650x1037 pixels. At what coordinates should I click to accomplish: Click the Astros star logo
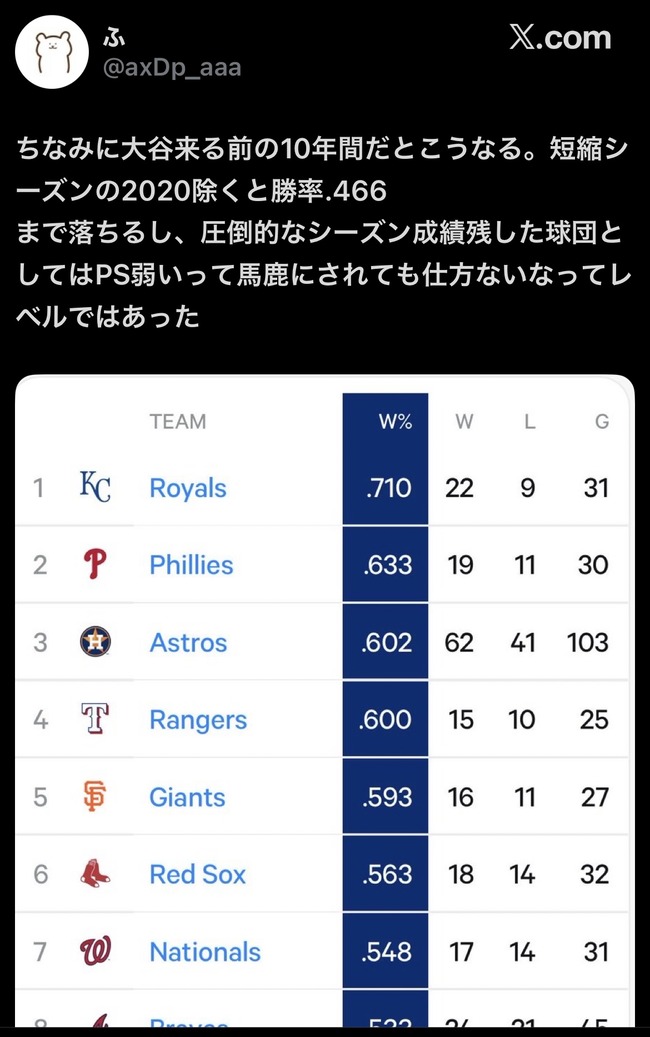point(95,642)
